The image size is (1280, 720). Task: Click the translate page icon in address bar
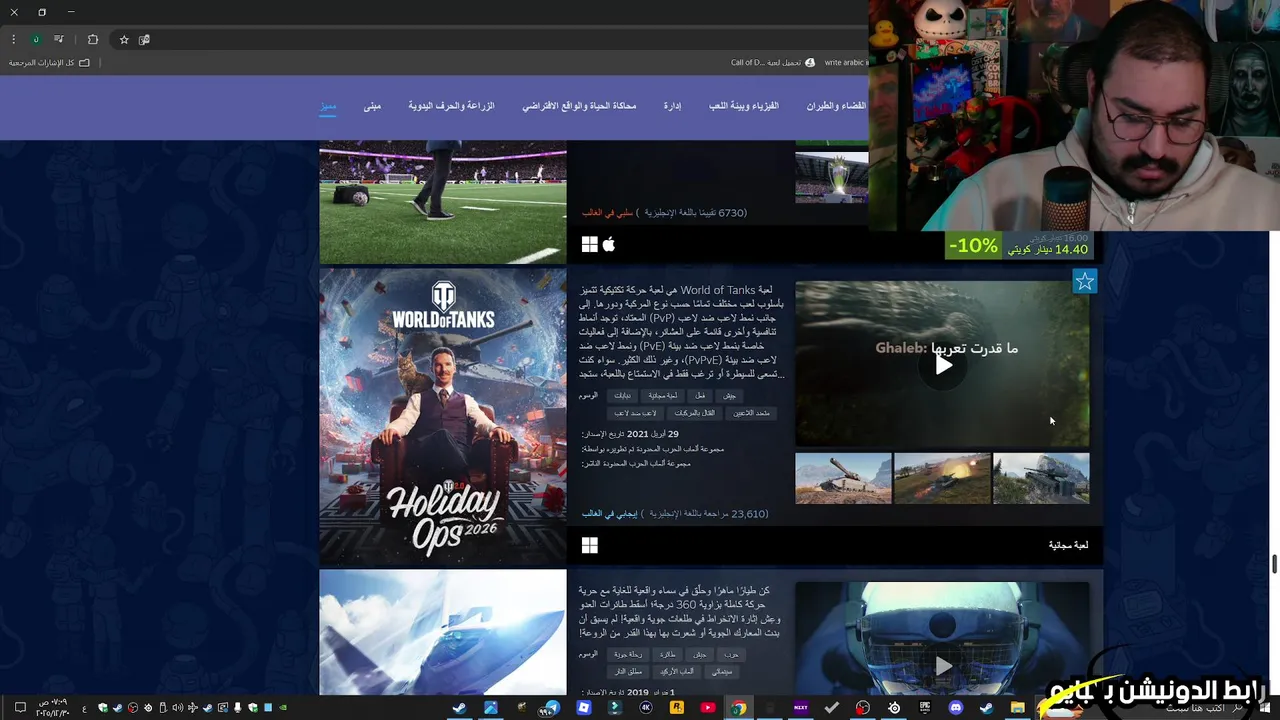pyautogui.click(x=144, y=39)
